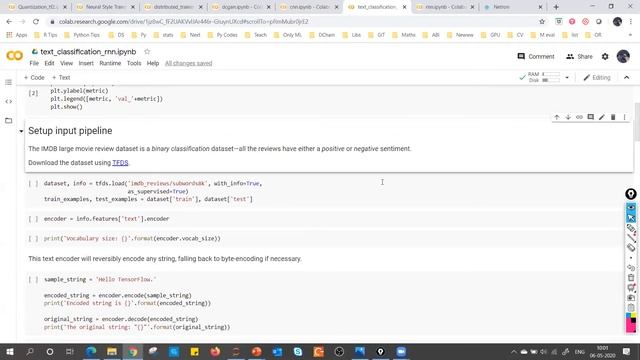Viewport: 640px width, 360px height.
Task: Show hidden system tray icons
Action: [x=513, y=351]
